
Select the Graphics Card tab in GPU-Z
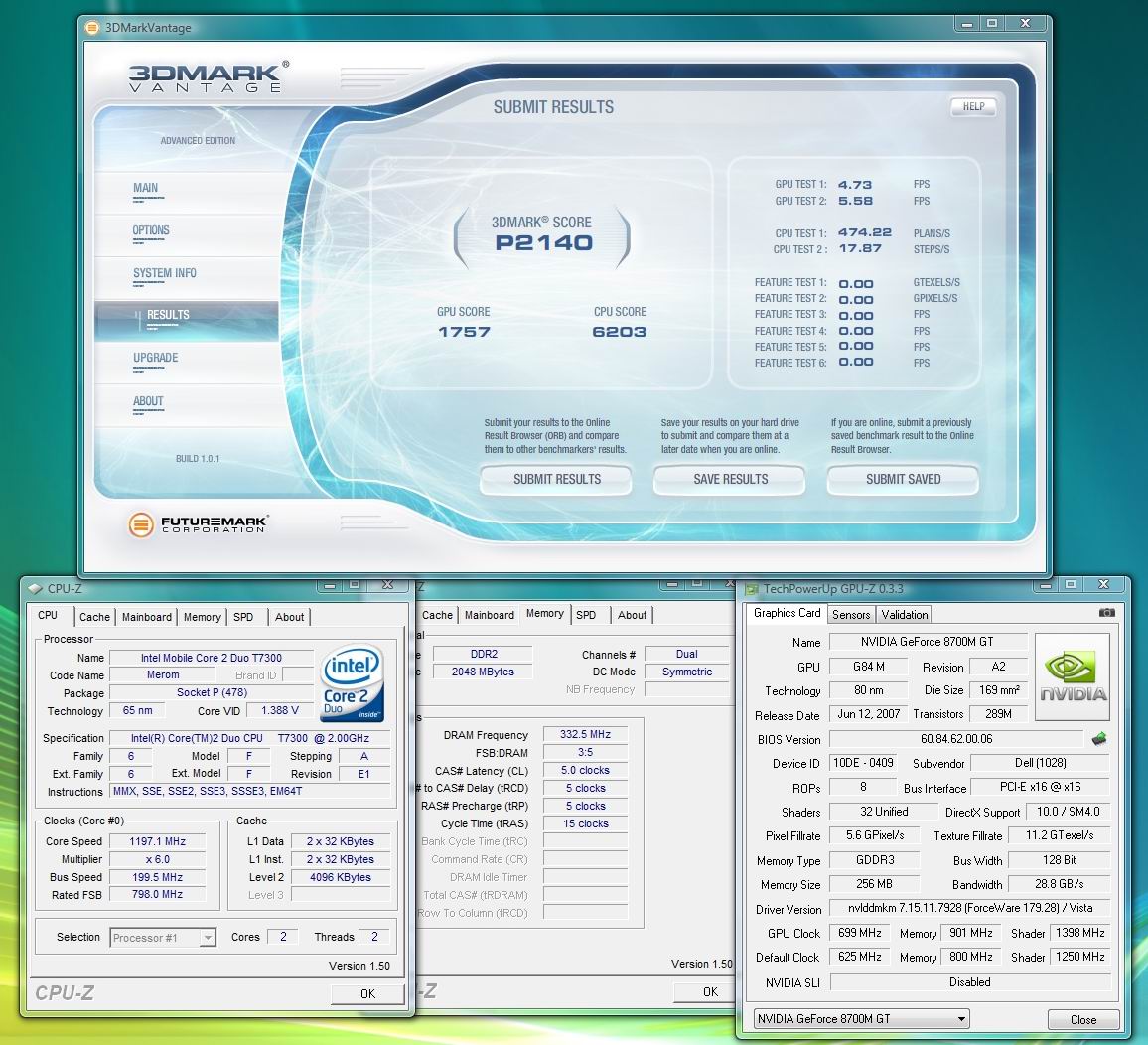788,613
